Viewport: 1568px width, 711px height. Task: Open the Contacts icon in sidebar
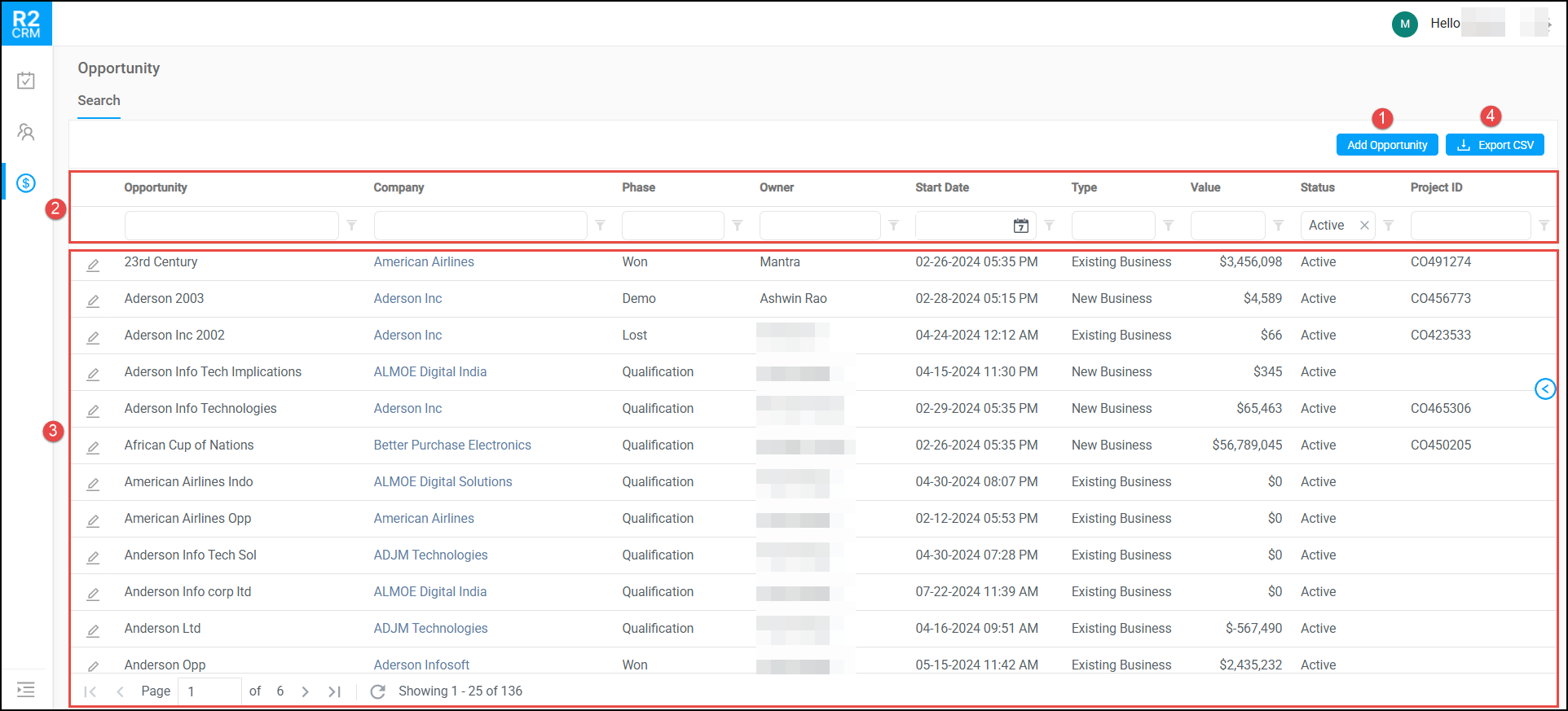[26, 132]
